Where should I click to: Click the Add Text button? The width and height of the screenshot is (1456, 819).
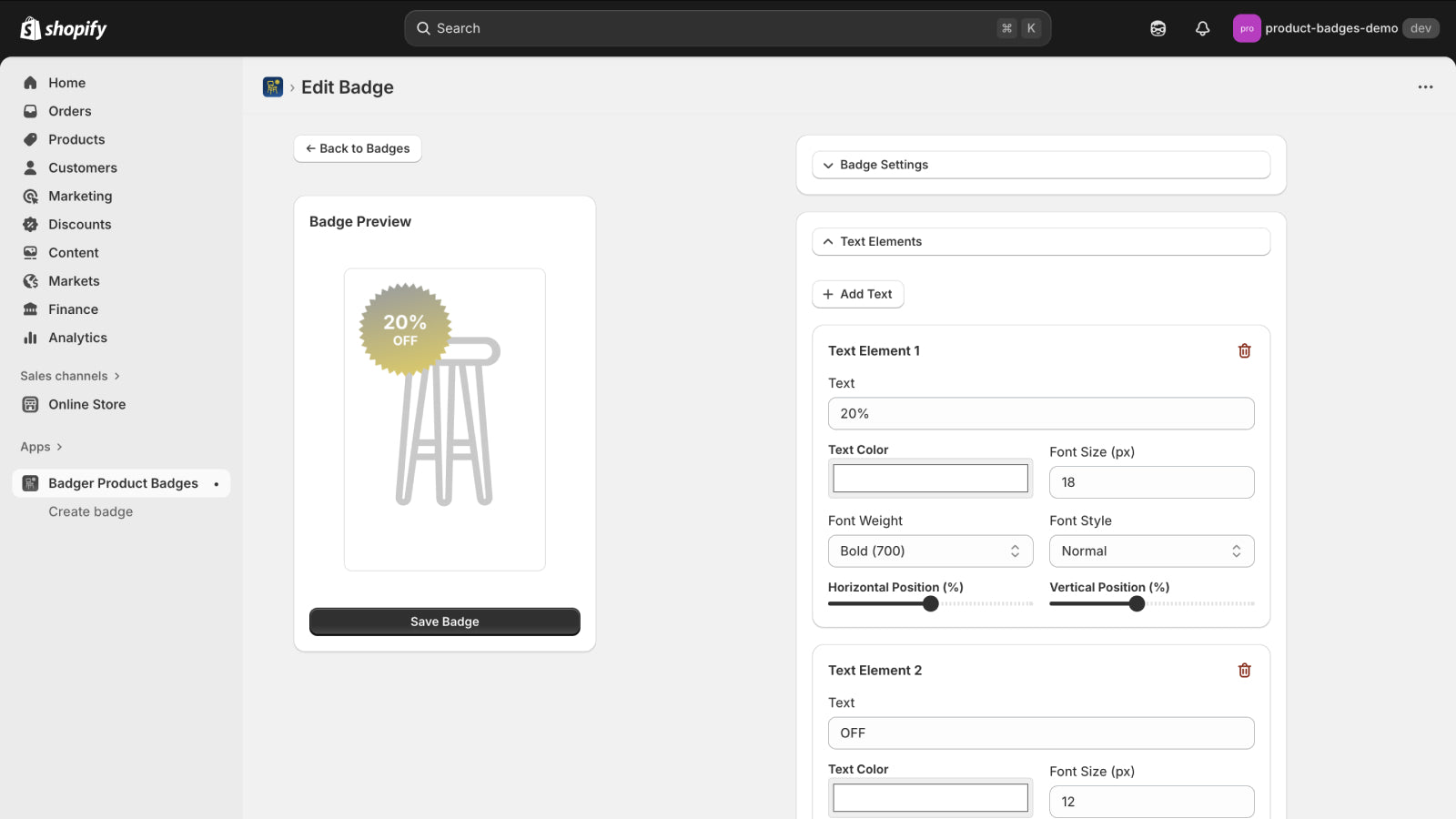click(x=857, y=294)
